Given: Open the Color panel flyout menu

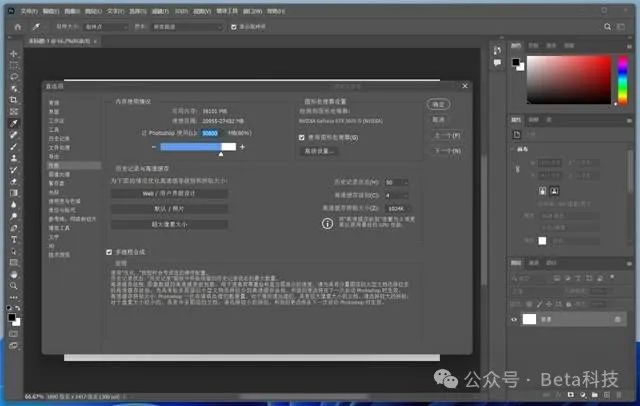Looking at the screenshot, I should (x=629, y=47).
